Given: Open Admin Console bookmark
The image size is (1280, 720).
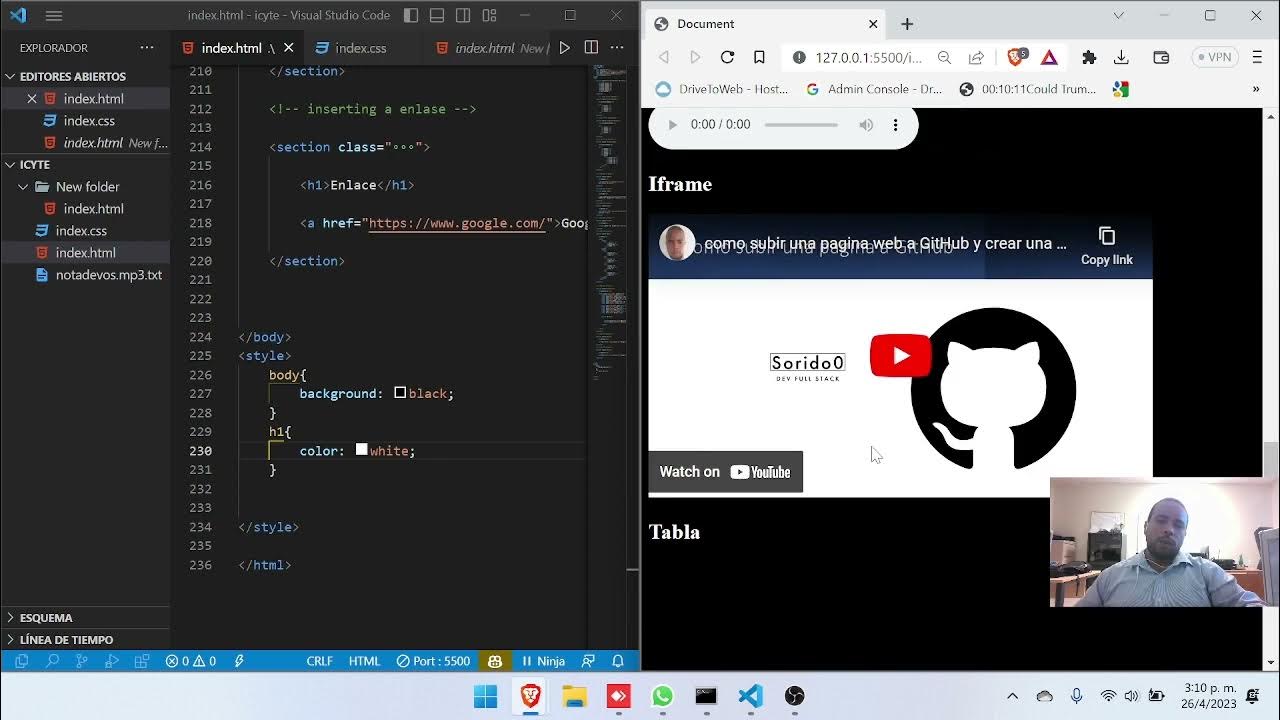Looking at the screenshot, I should point(874,89).
